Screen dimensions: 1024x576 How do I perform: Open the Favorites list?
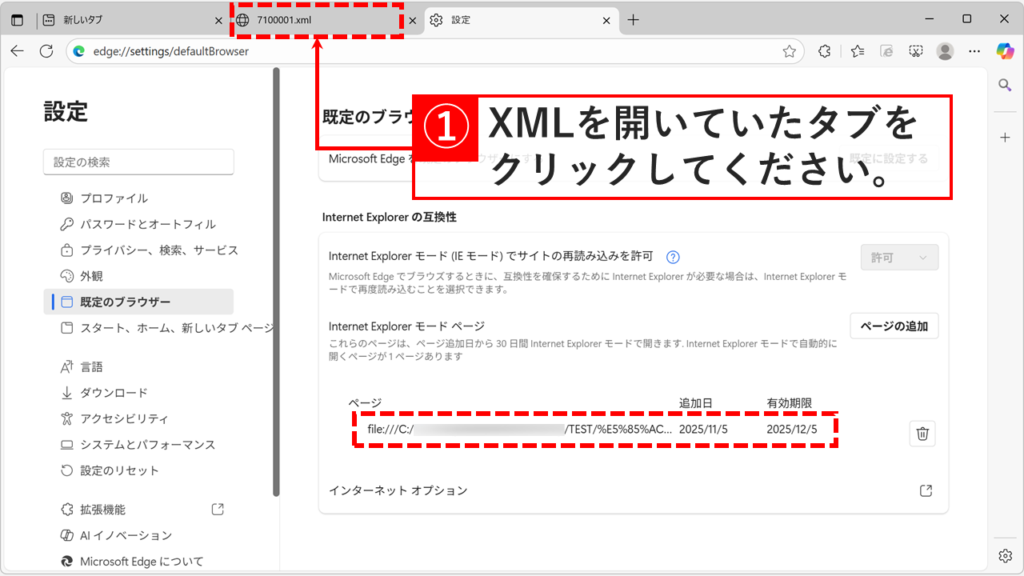point(857,51)
